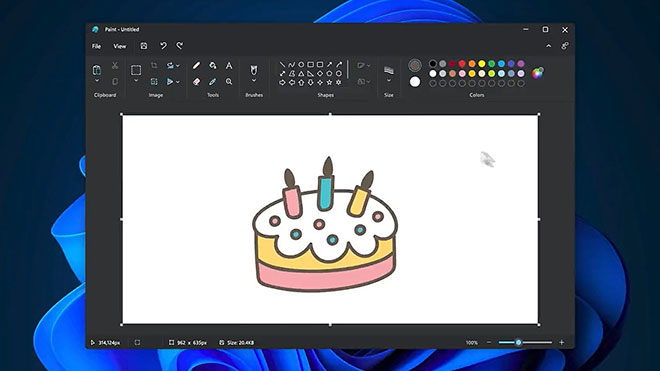This screenshot has height=371, width=660.
Task: Click the zoom in plus button
Action: pyautogui.click(x=562, y=342)
